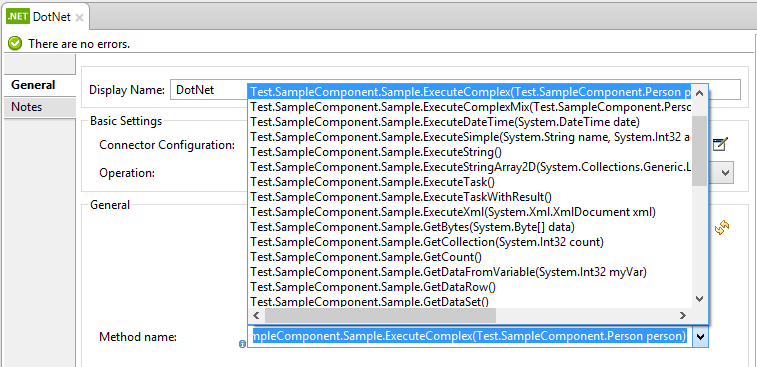This screenshot has width=757, height=367.
Task: Click the edit connector configuration icon
Action: tap(720, 144)
